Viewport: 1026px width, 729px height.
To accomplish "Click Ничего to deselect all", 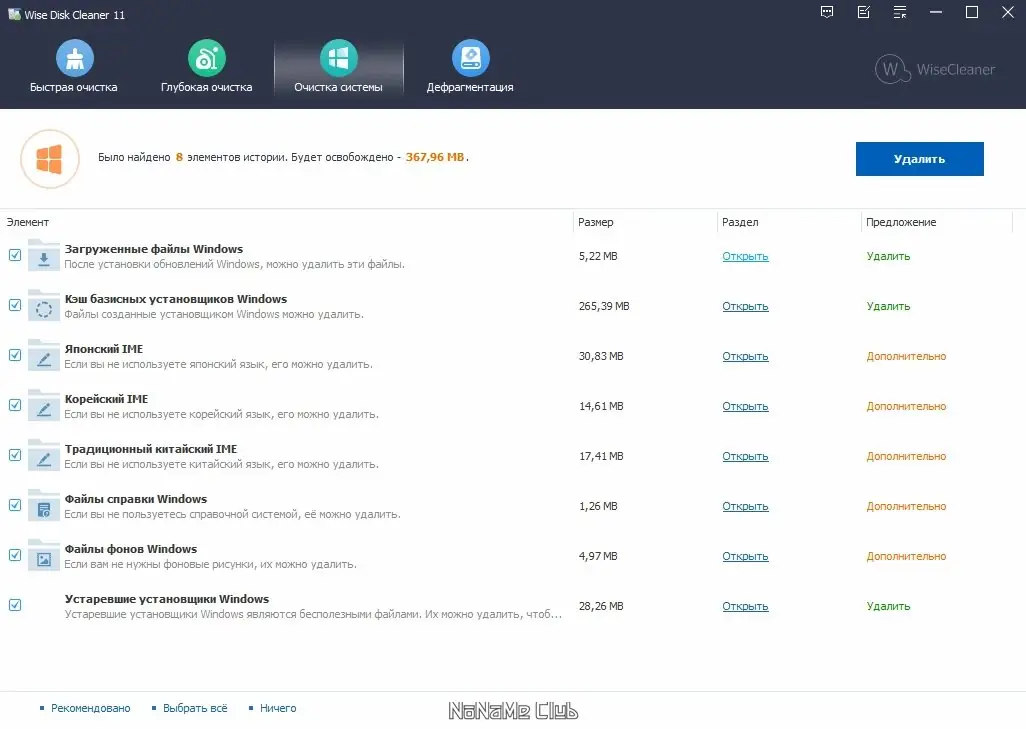I will (278, 708).
